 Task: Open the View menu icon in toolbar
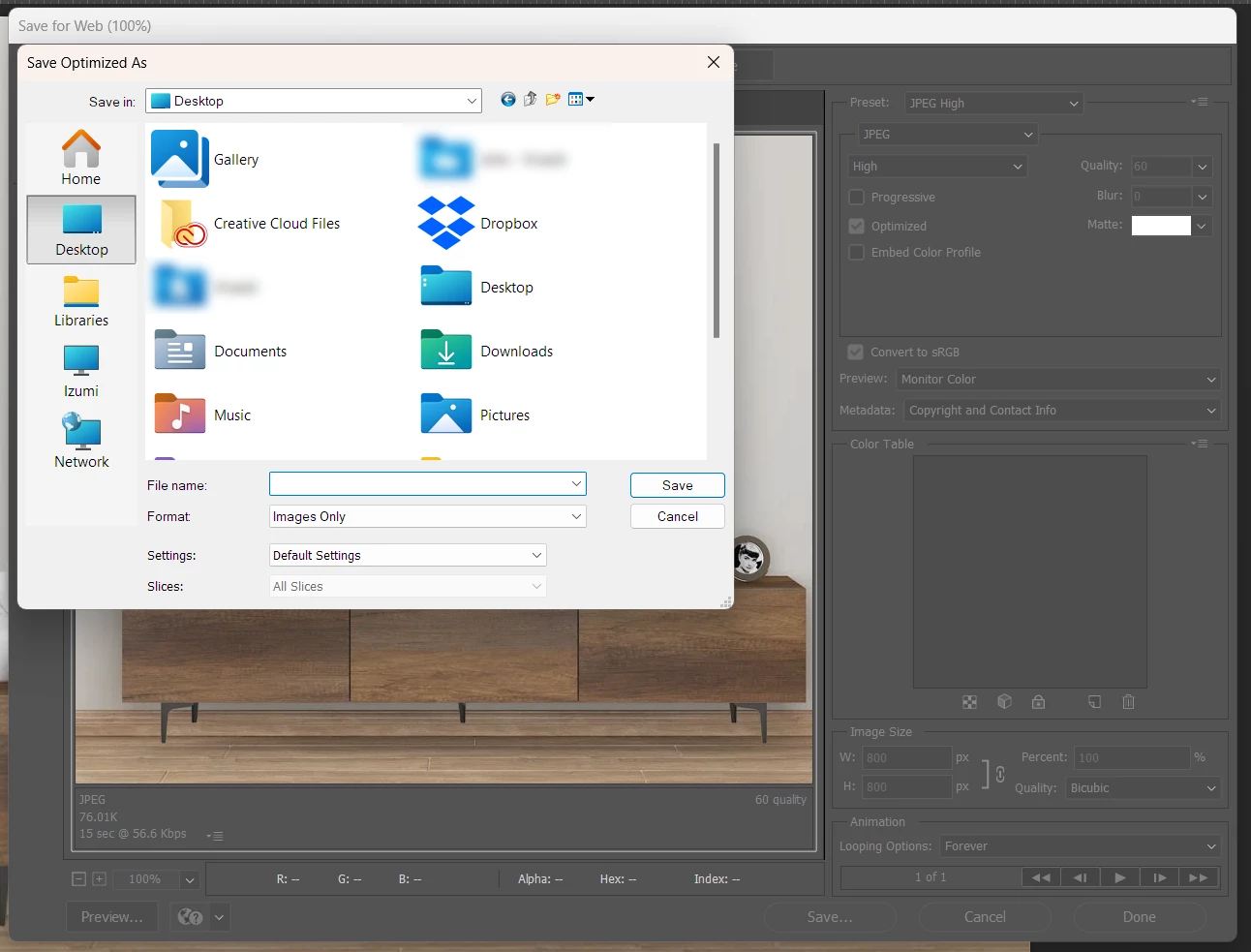point(581,100)
